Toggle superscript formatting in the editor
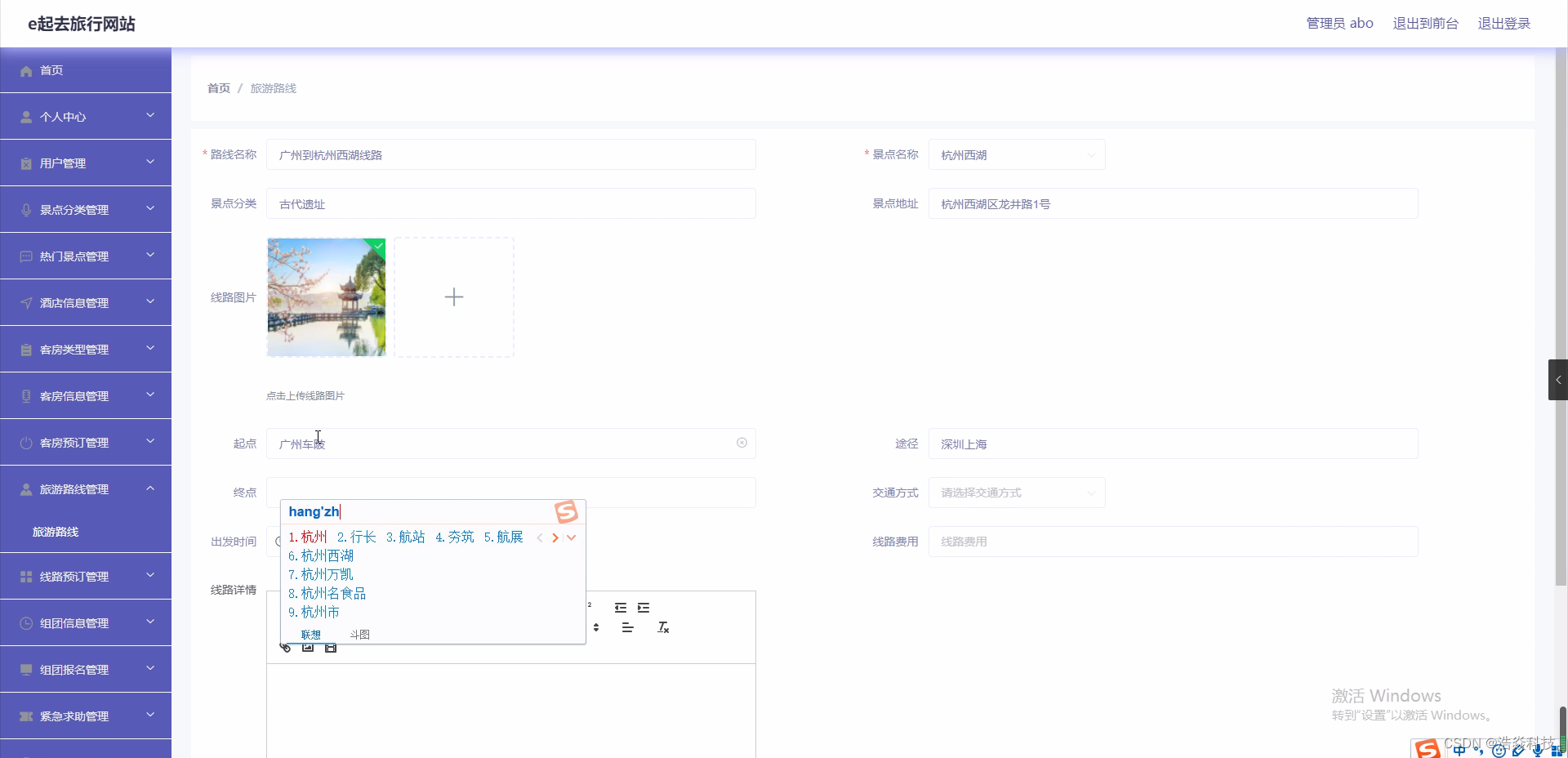 click(x=590, y=605)
